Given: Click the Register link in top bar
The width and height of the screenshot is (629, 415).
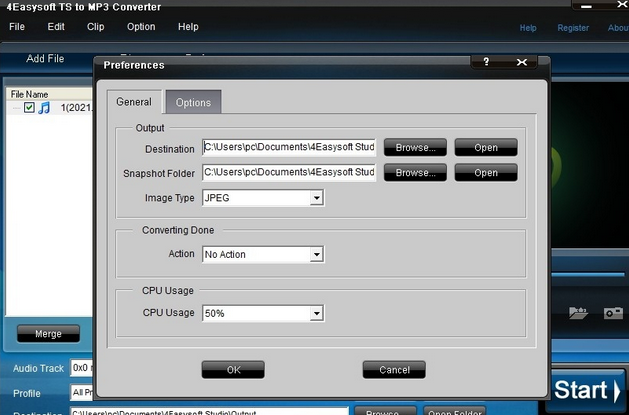Looking at the screenshot, I should click(573, 28).
